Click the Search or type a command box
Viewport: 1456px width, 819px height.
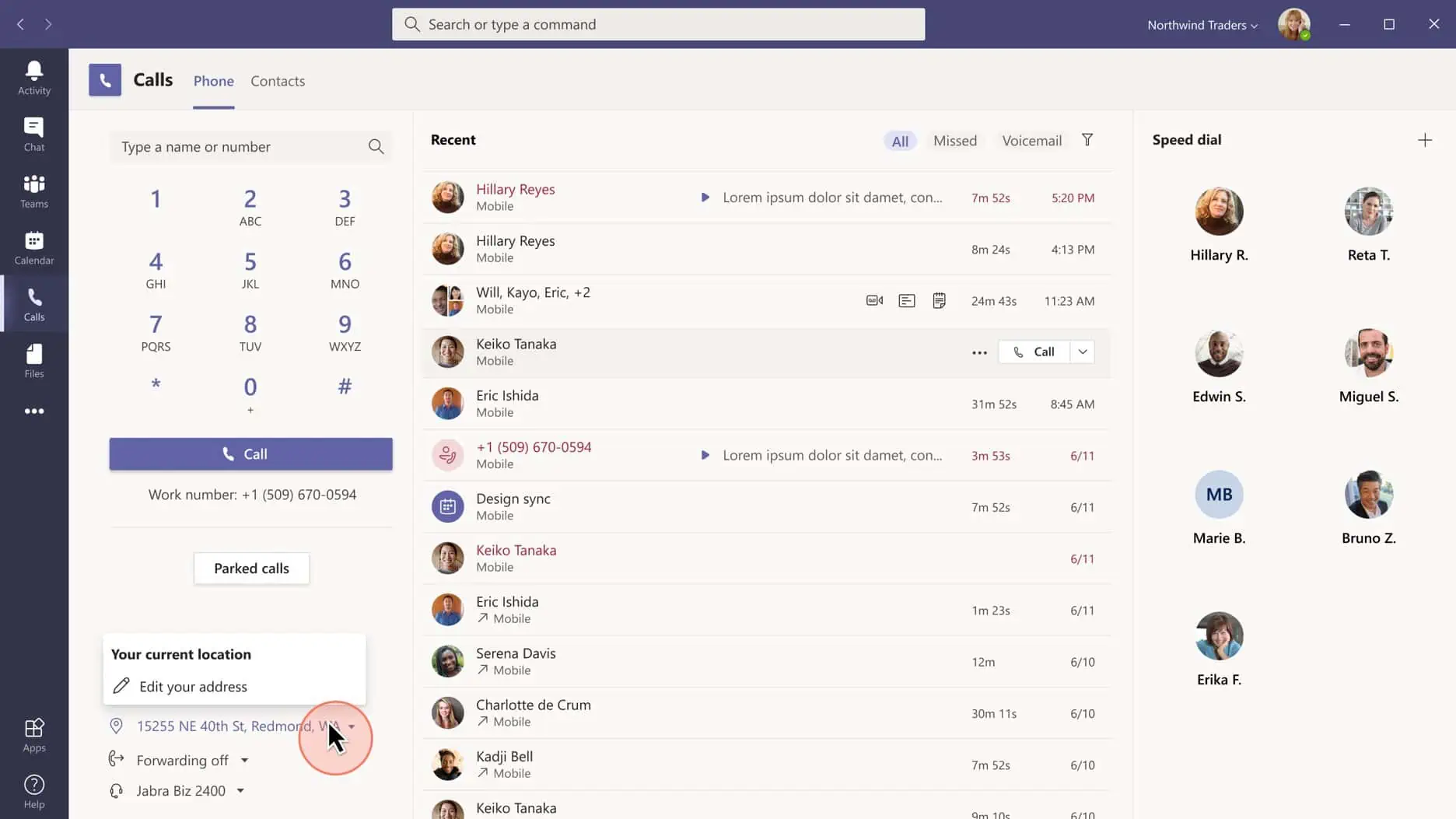tap(658, 24)
